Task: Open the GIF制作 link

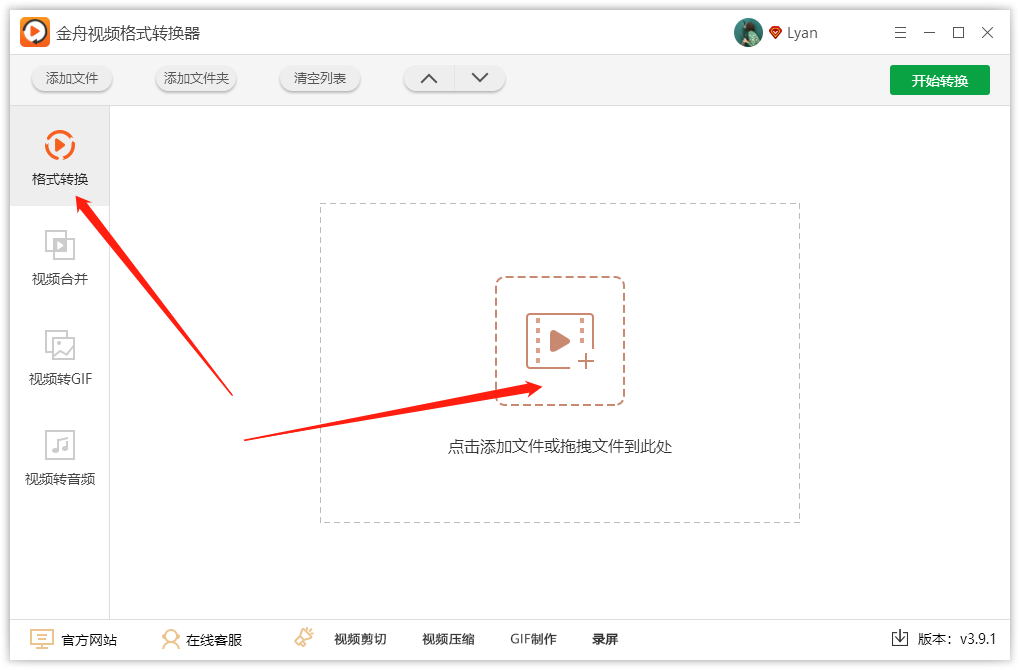Action: pyautogui.click(x=533, y=639)
